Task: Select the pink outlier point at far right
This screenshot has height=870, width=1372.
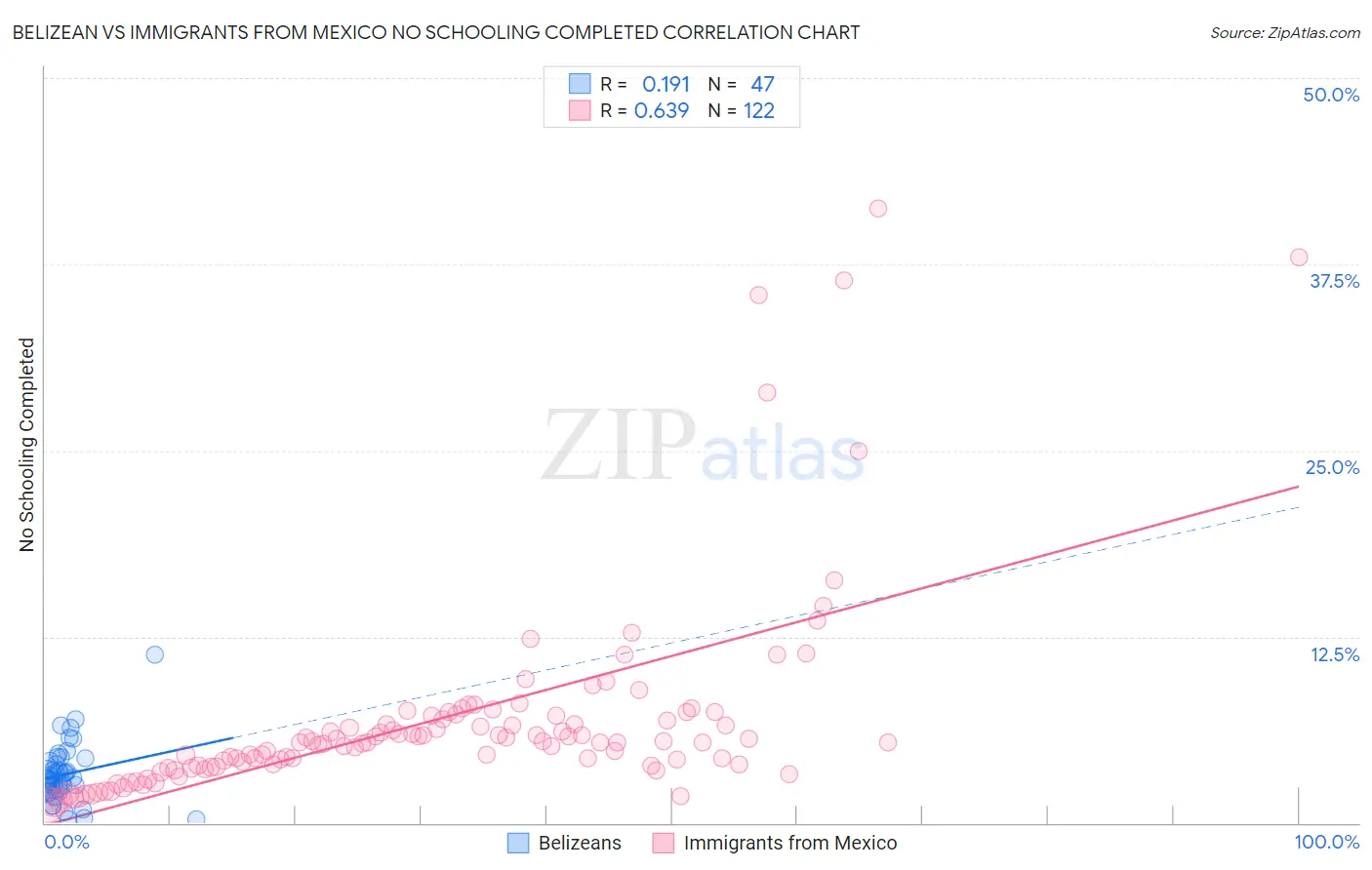Action: (1299, 257)
